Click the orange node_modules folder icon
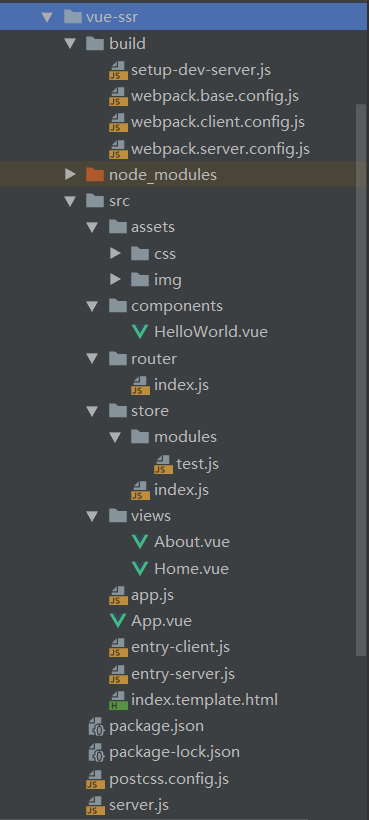Viewport: 369px width, 820px height. coord(95,174)
